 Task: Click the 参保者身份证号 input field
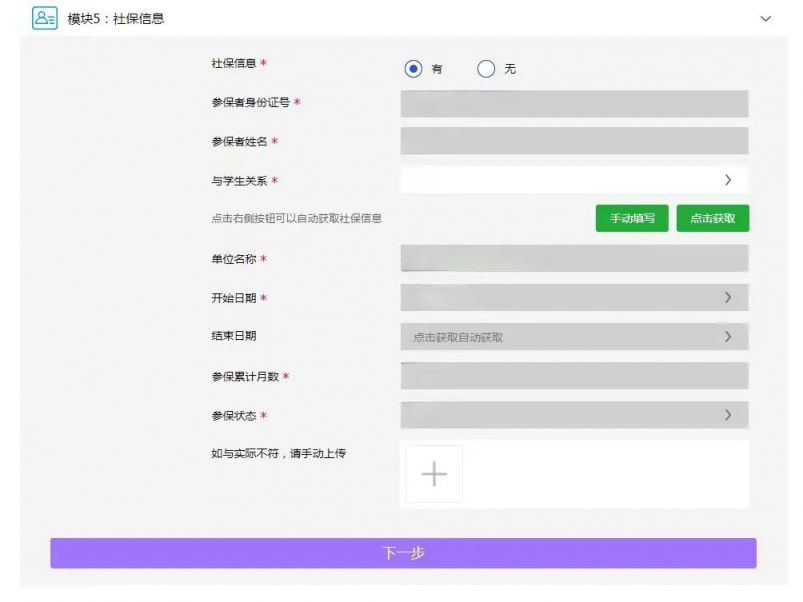click(x=574, y=104)
